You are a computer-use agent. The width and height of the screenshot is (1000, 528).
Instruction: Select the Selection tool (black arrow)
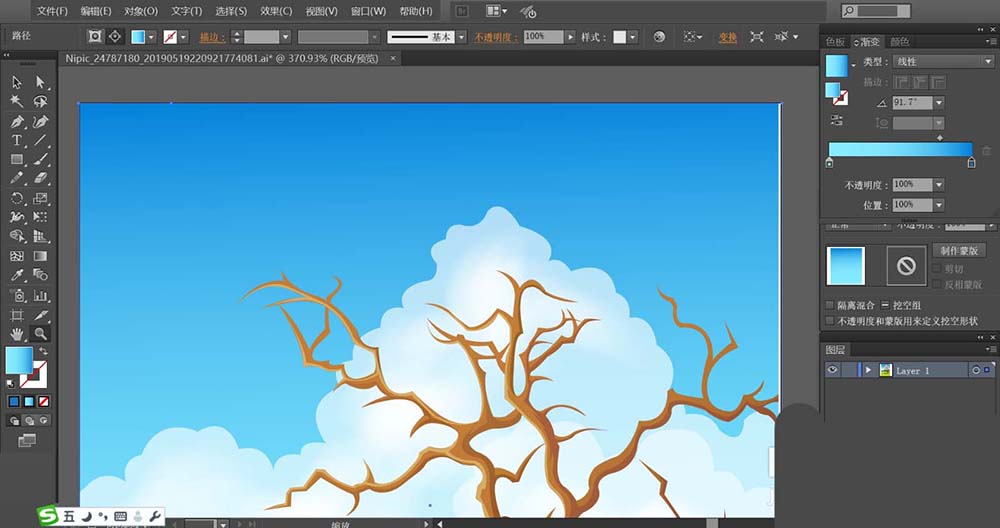[17, 82]
